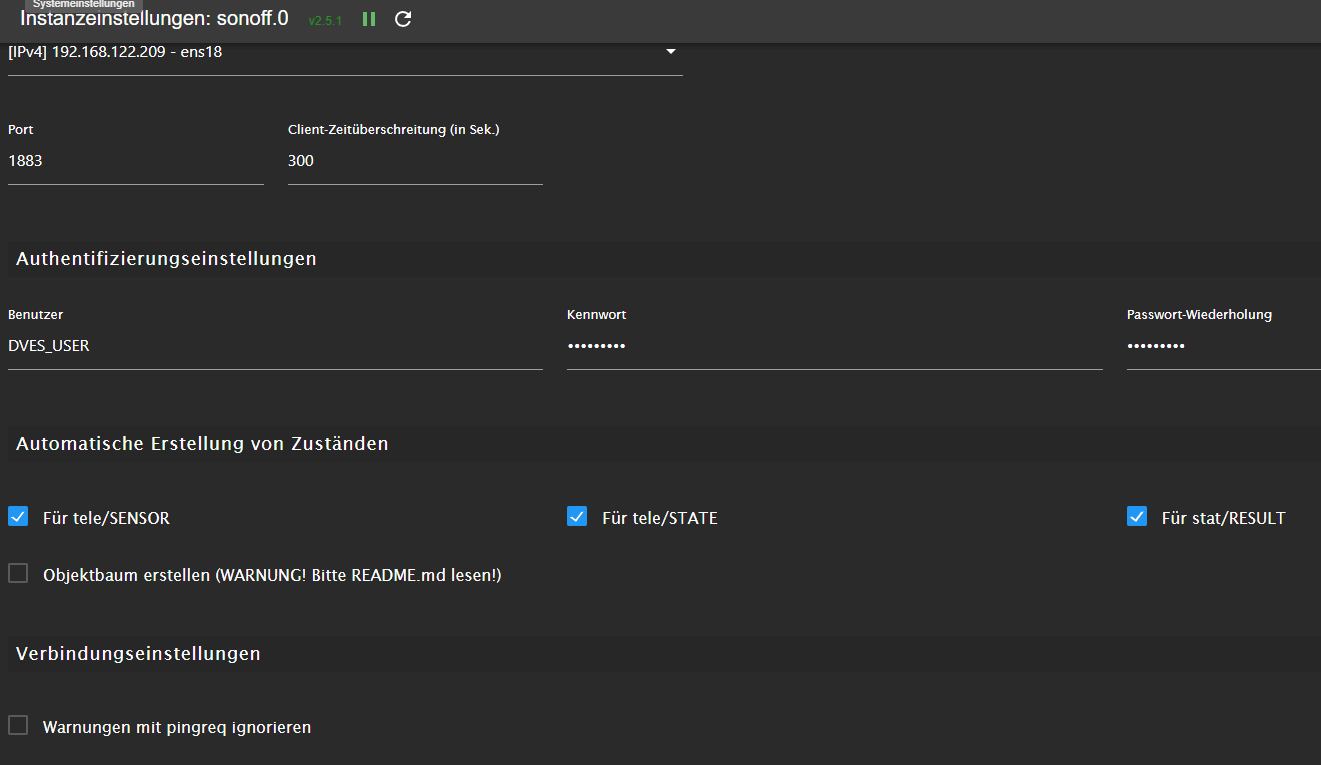Click the Authentifizierungseinstellungen heading
This screenshot has height=765, width=1321.
[166, 259]
